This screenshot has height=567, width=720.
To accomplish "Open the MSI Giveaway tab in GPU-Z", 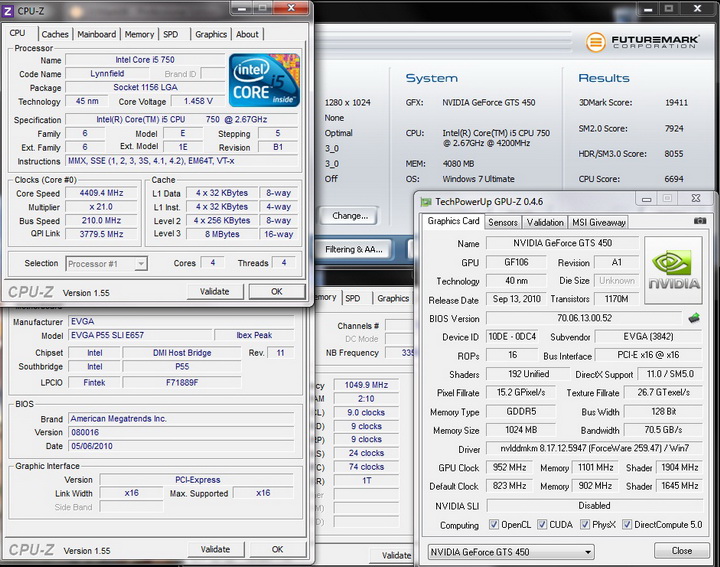I will click(x=598, y=223).
